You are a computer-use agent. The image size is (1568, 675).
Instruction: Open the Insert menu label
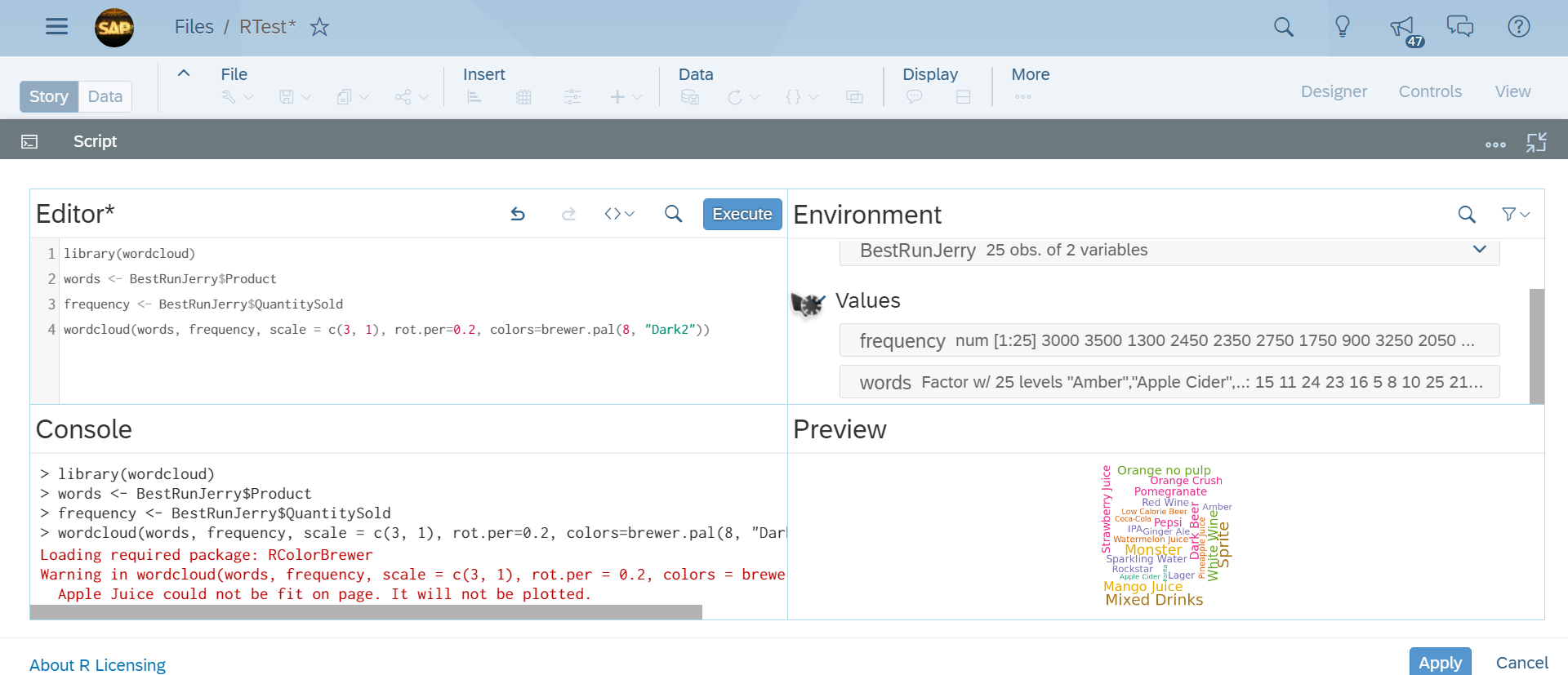click(x=483, y=74)
